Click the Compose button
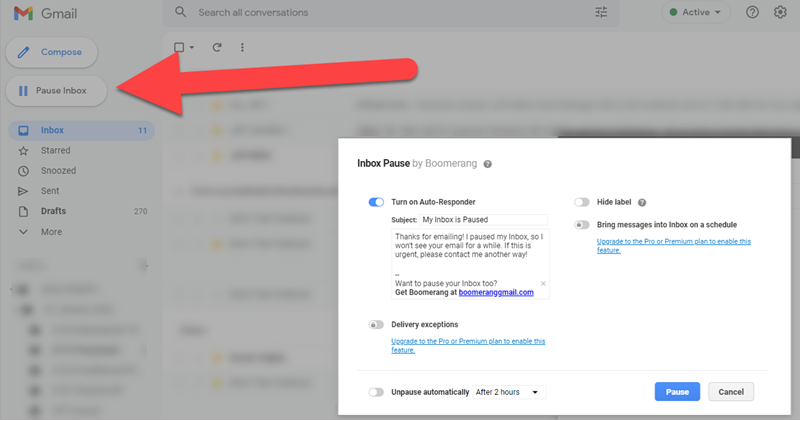Viewport: 800px width, 421px height. point(52,52)
